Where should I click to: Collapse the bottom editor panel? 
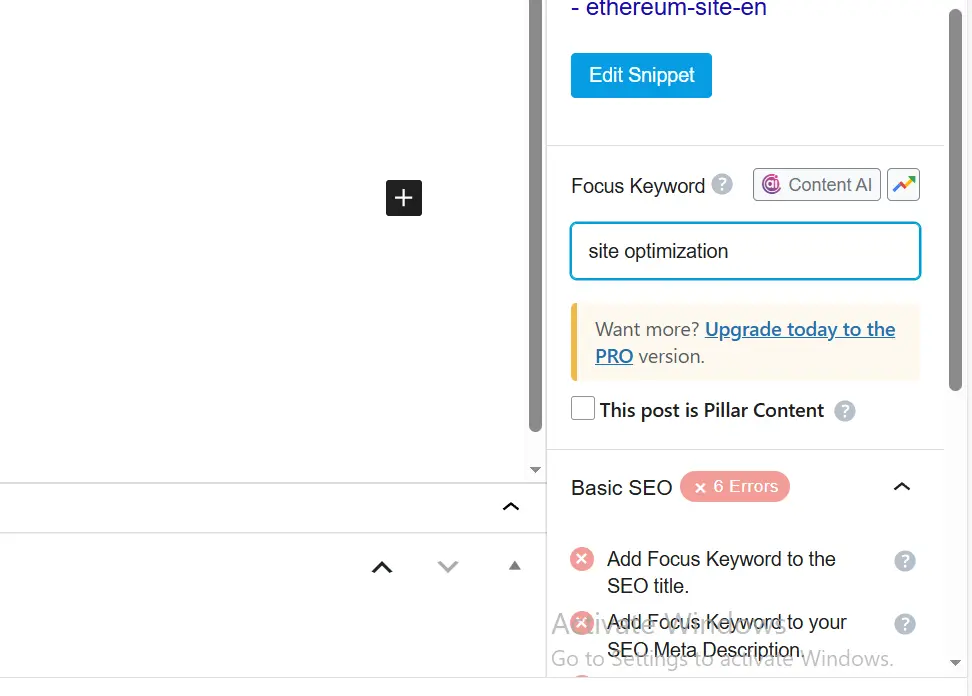pyautogui.click(x=511, y=506)
